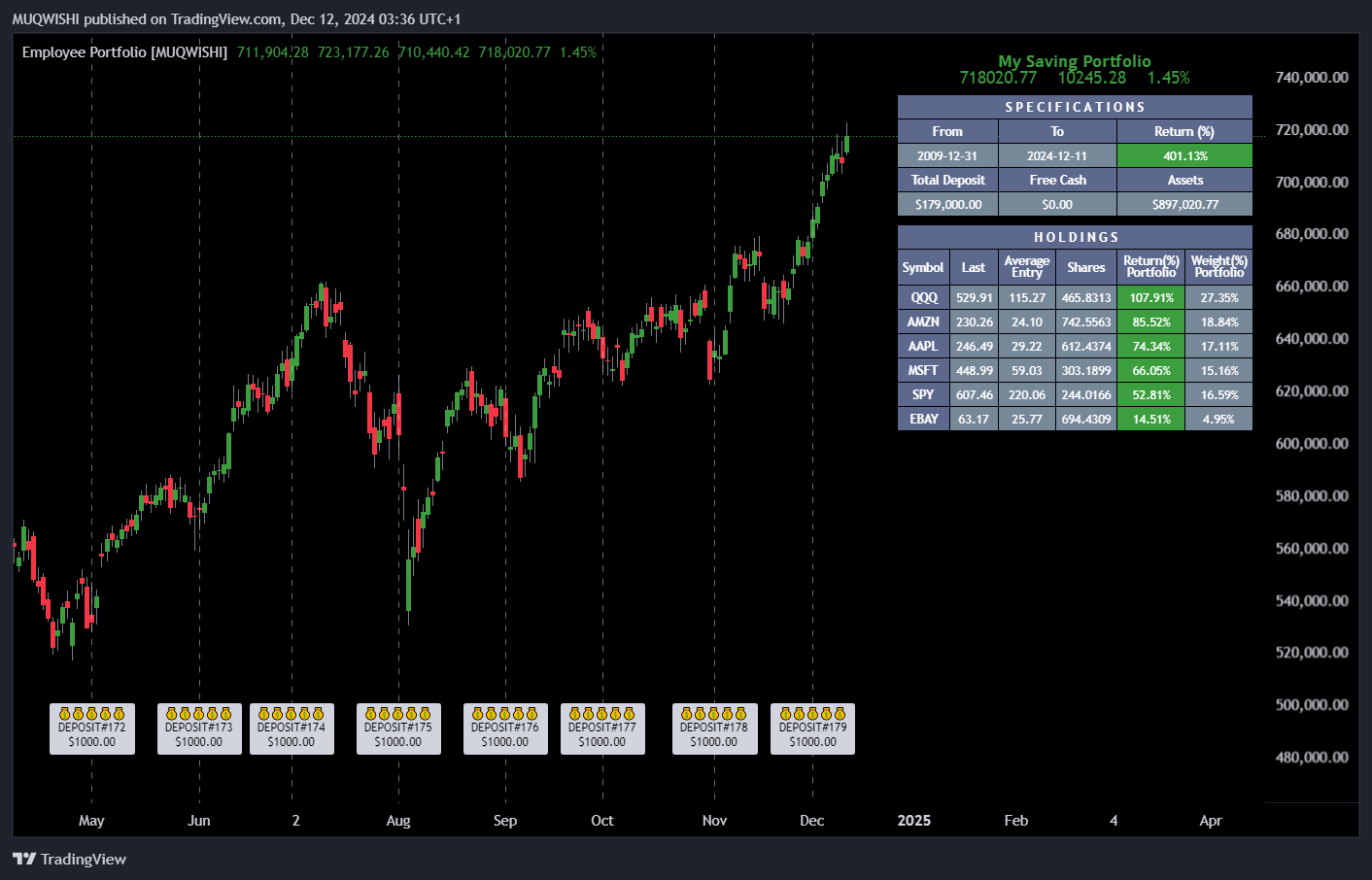Image resolution: width=1372 pixels, height=880 pixels.
Task: Click the Dec label on time axis
Action: (812, 821)
